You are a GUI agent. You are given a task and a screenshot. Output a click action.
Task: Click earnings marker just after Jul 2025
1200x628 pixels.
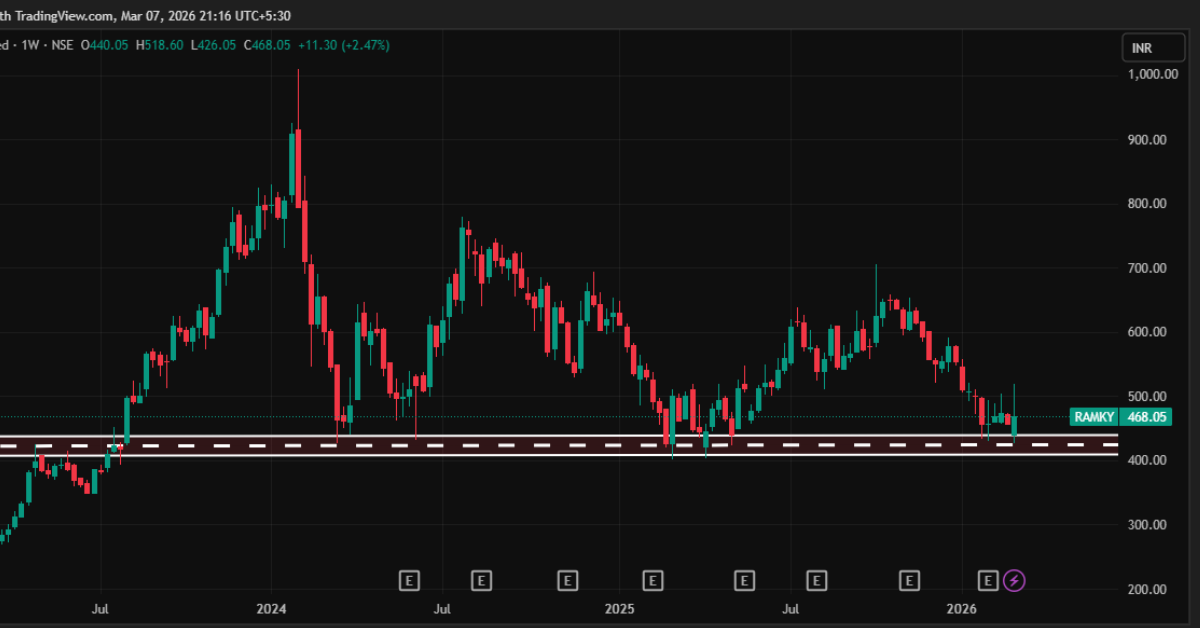(817, 580)
